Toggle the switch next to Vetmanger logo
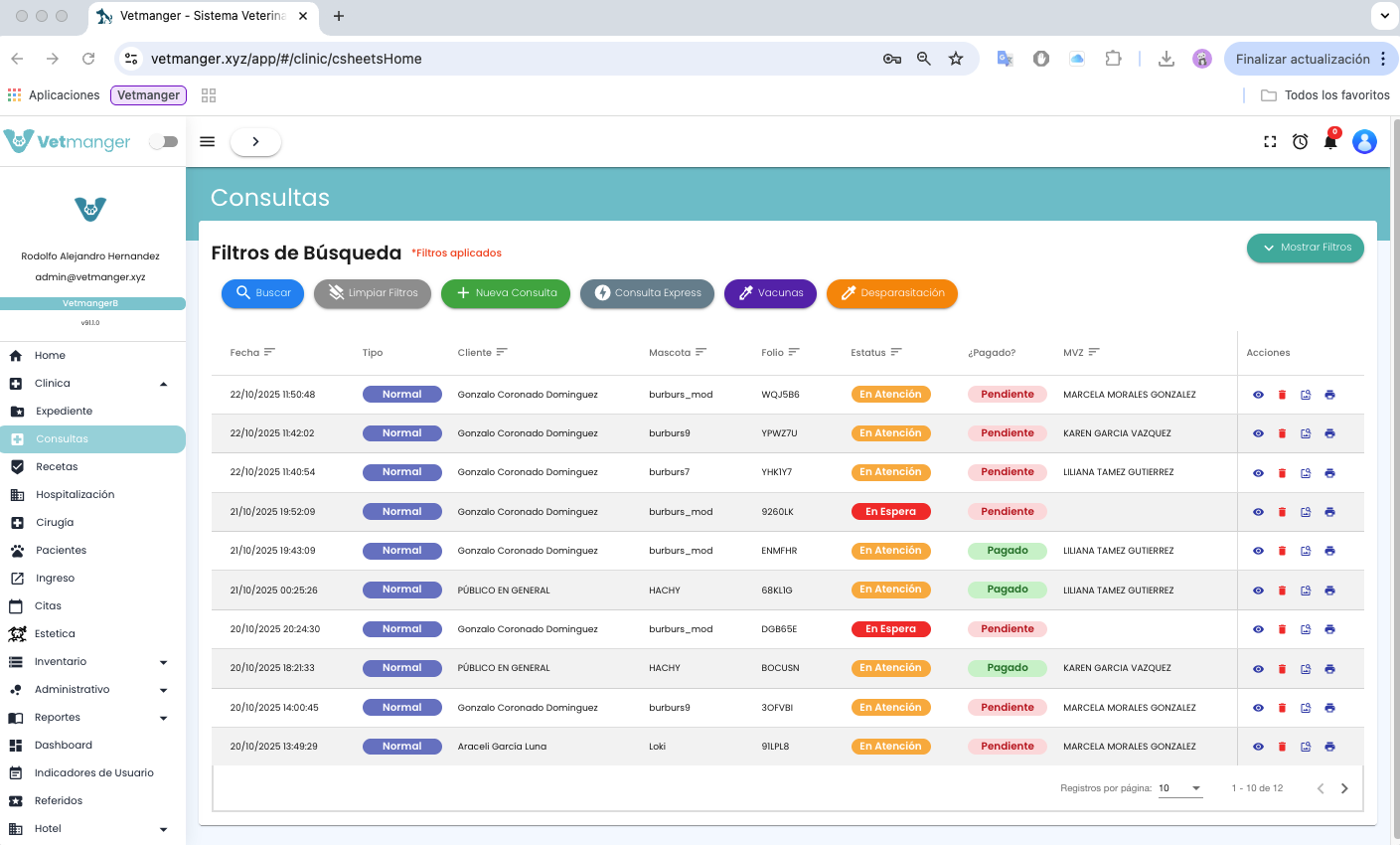 tap(163, 142)
